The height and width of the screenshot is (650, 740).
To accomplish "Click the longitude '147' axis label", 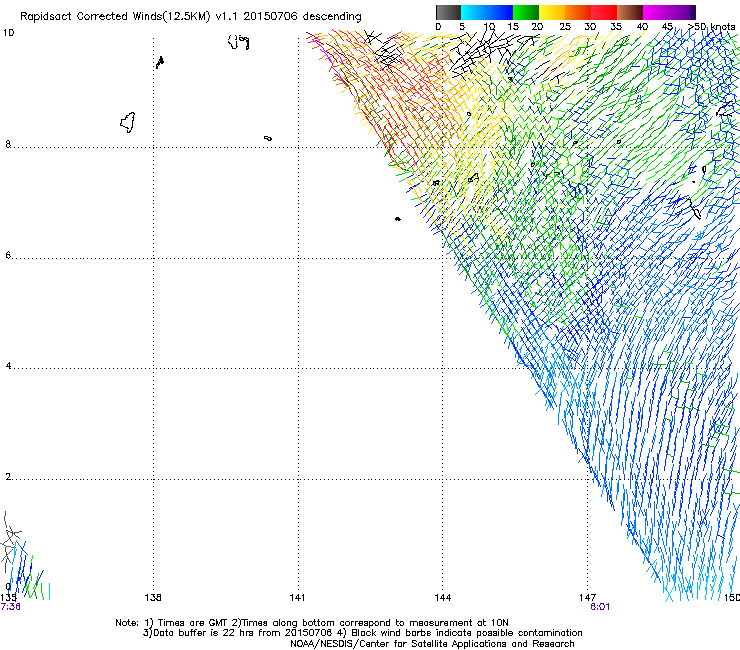I will (588, 598).
